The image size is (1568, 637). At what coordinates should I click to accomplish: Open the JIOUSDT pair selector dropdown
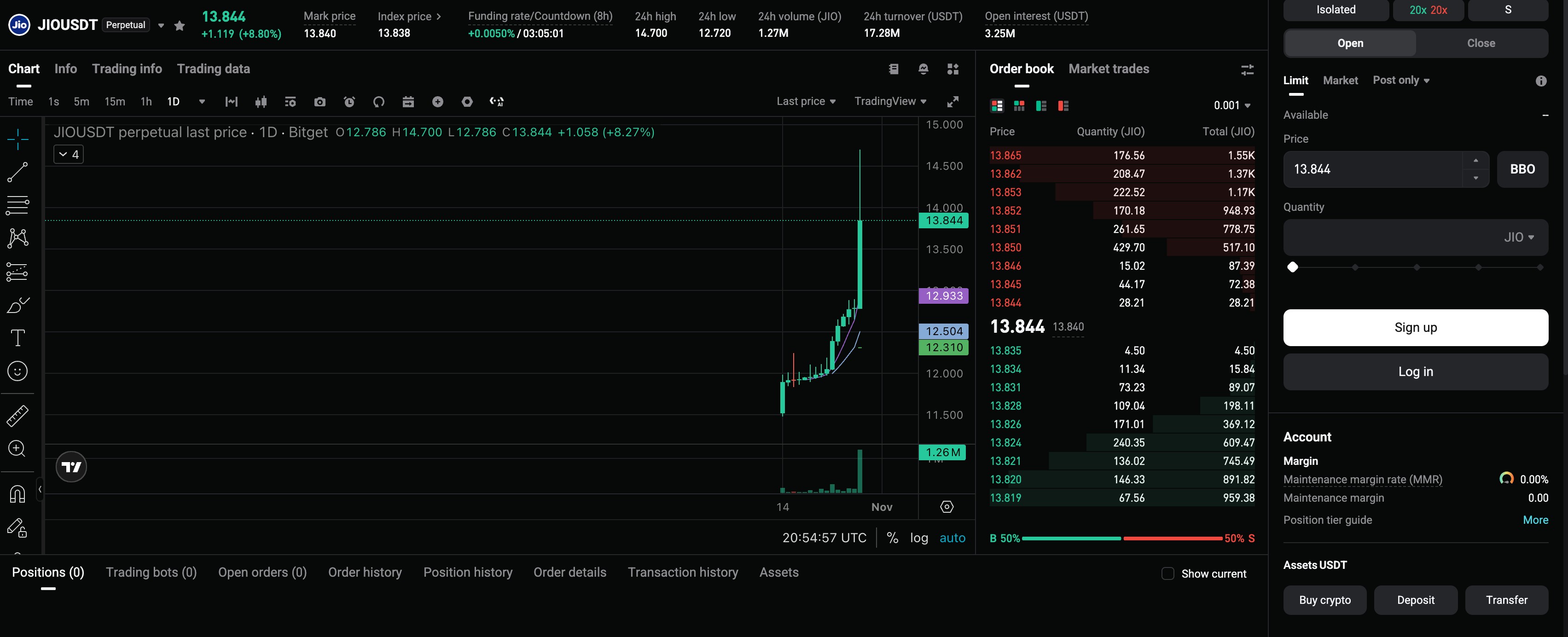161,26
